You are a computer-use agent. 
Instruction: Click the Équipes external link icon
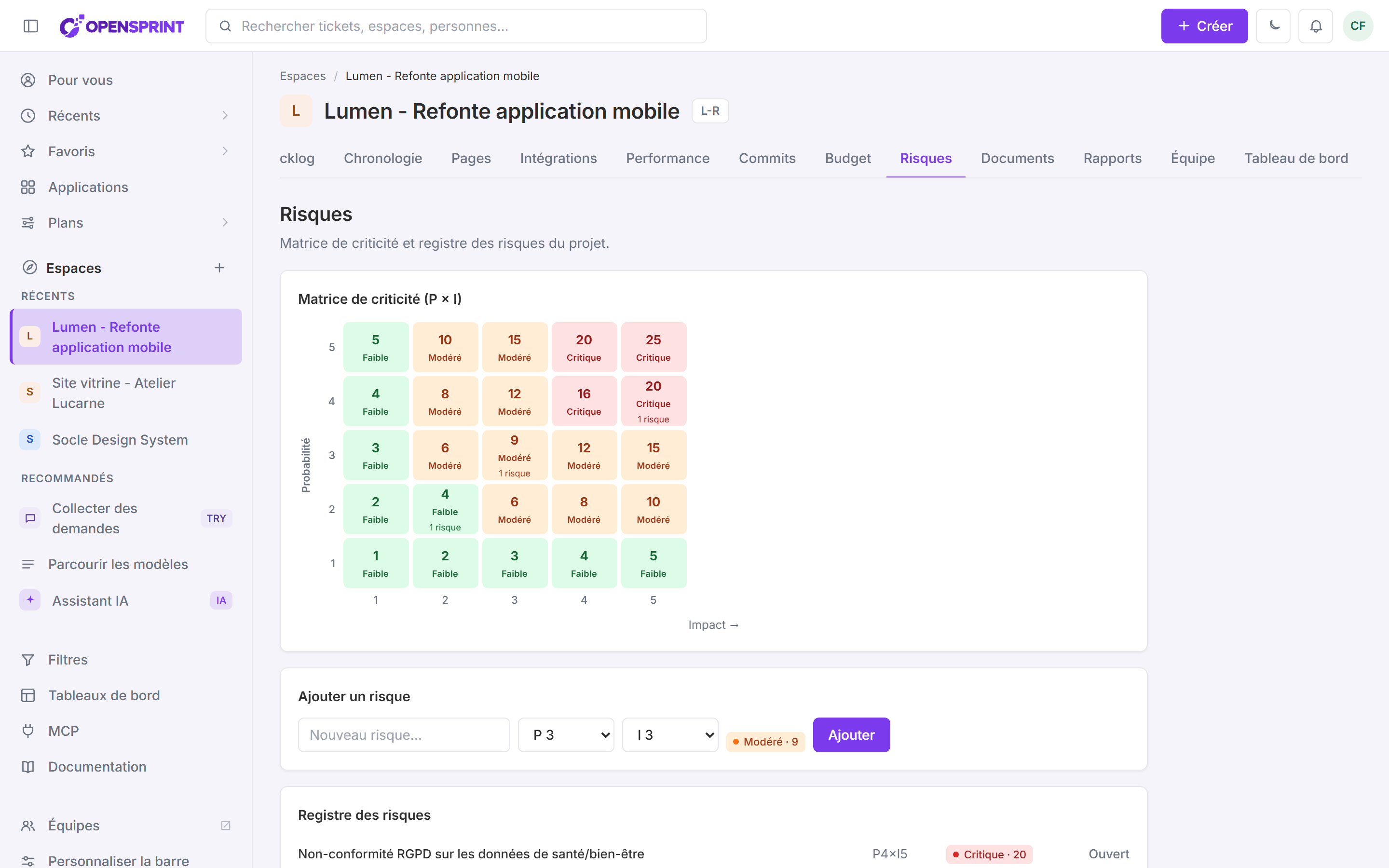226,825
